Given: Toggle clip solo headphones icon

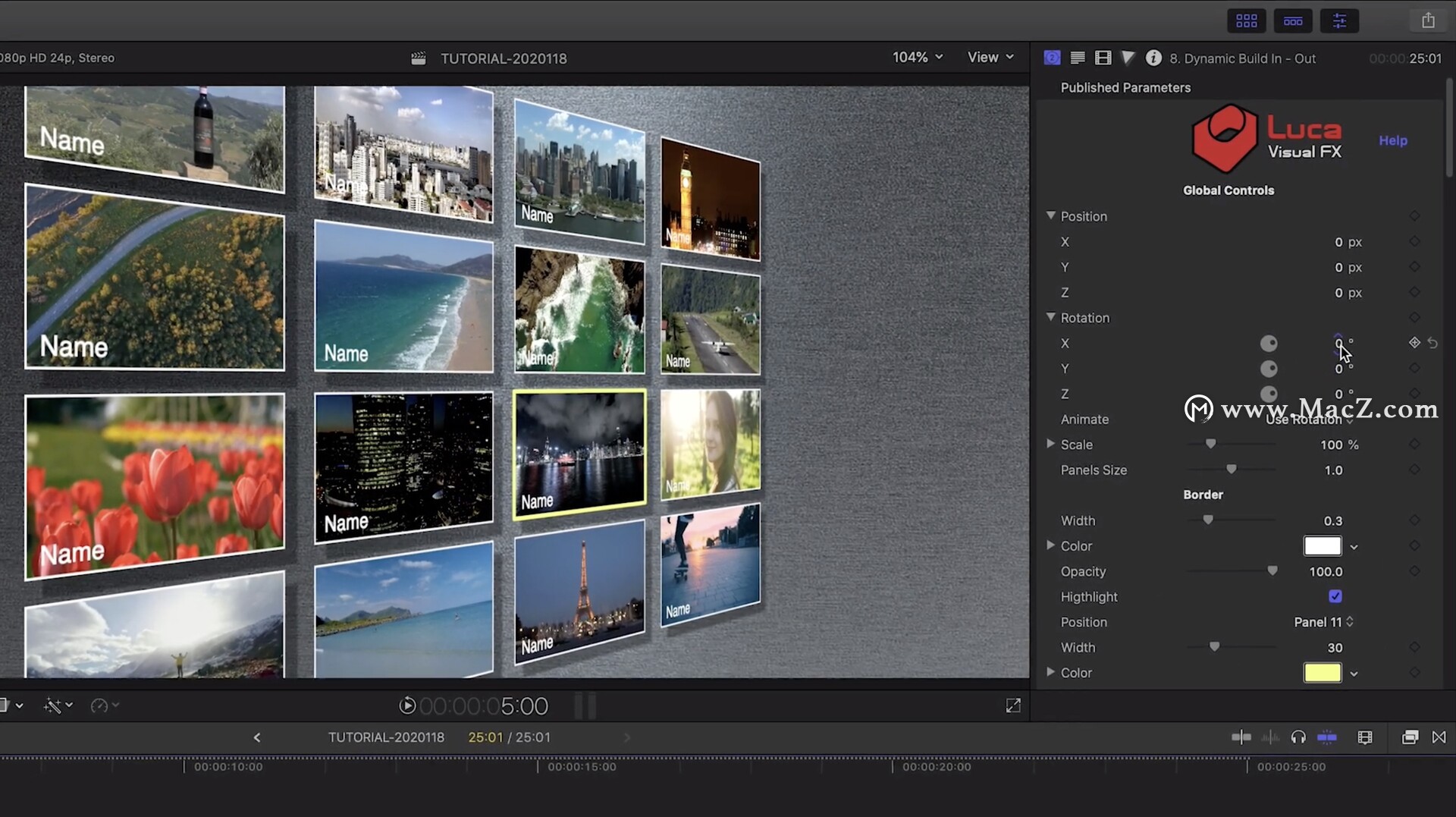Looking at the screenshot, I should pos(1298,737).
